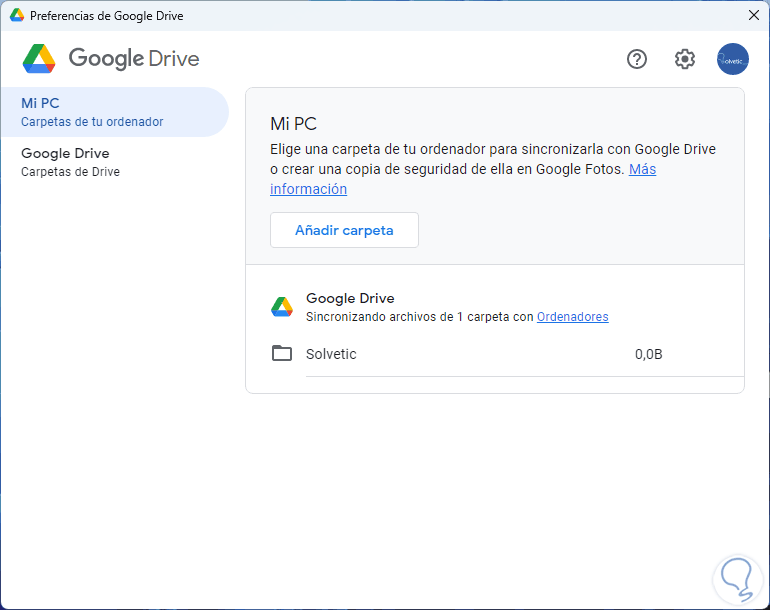Click the Preferencias de Google Drive title text
Image resolution: width=770 pixels, height=610 pixels.
[107, 16]
